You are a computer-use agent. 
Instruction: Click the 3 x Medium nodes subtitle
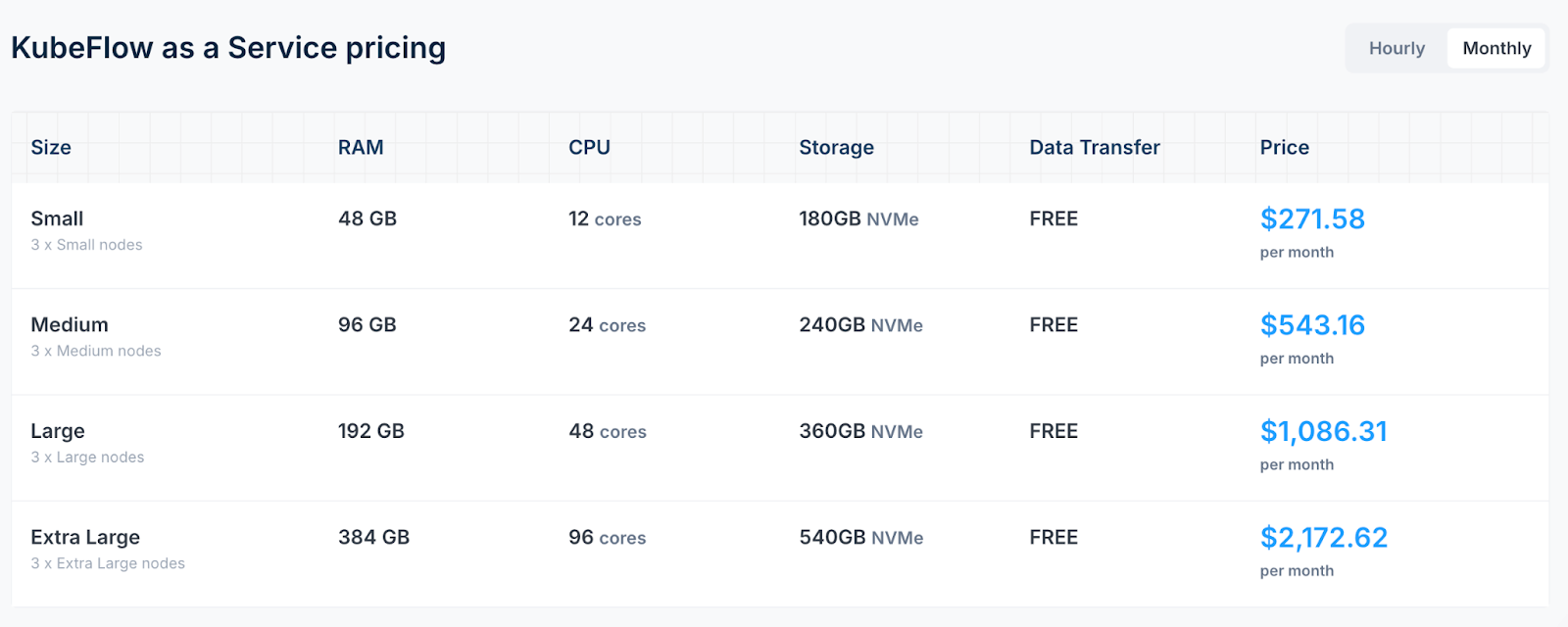(96, 351)
